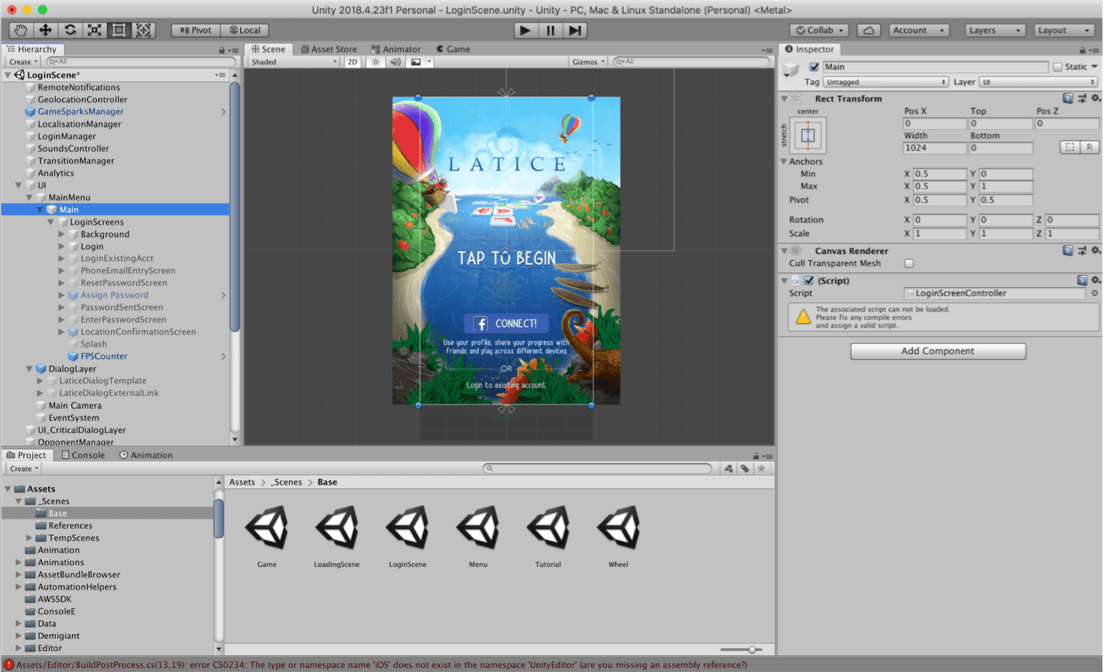Select the Scale tool
The width and height of the screenshot is (1103, 672).
pos(94,30)
